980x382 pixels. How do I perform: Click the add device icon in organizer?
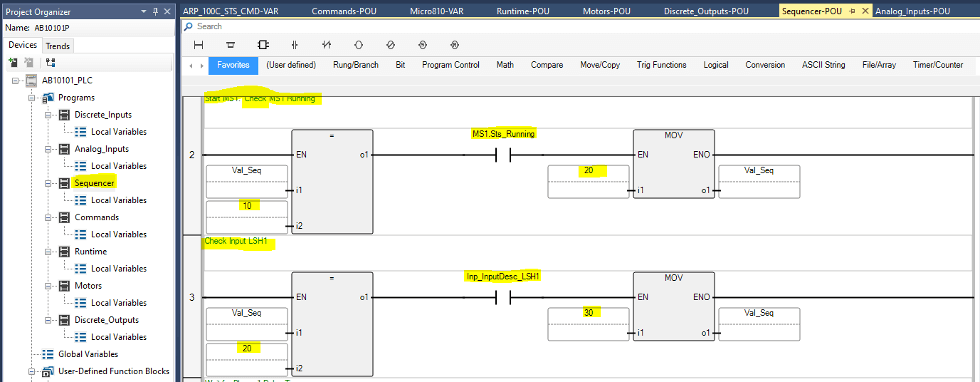coord(12,63)
